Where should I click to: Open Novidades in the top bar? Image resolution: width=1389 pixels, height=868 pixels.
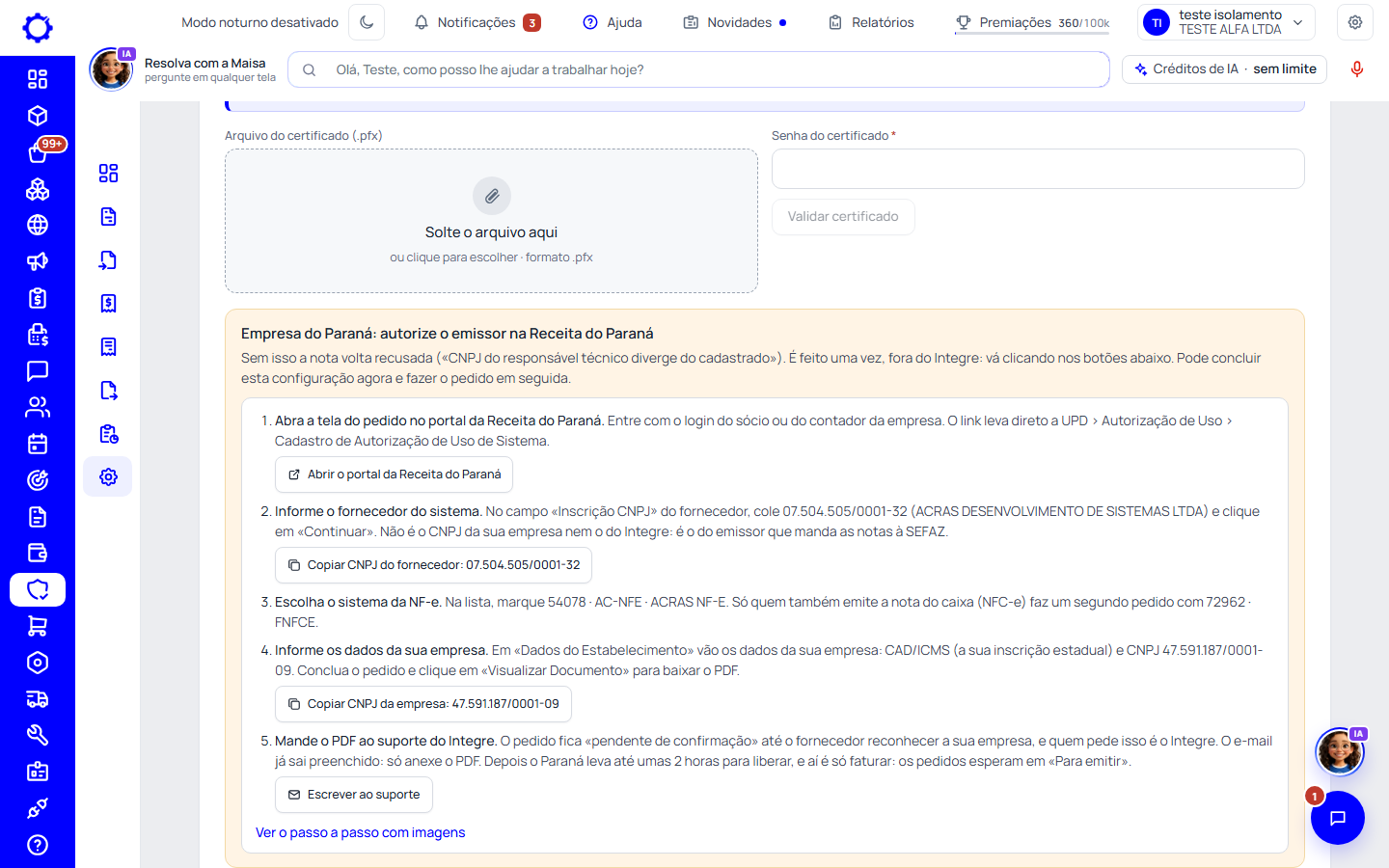click(x=735, y=22)
